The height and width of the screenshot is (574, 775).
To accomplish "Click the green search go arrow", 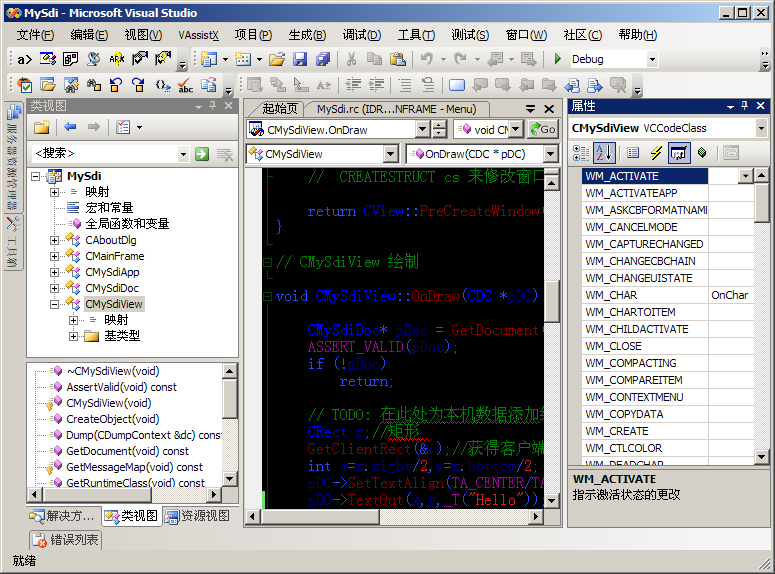I will [202, 154].
